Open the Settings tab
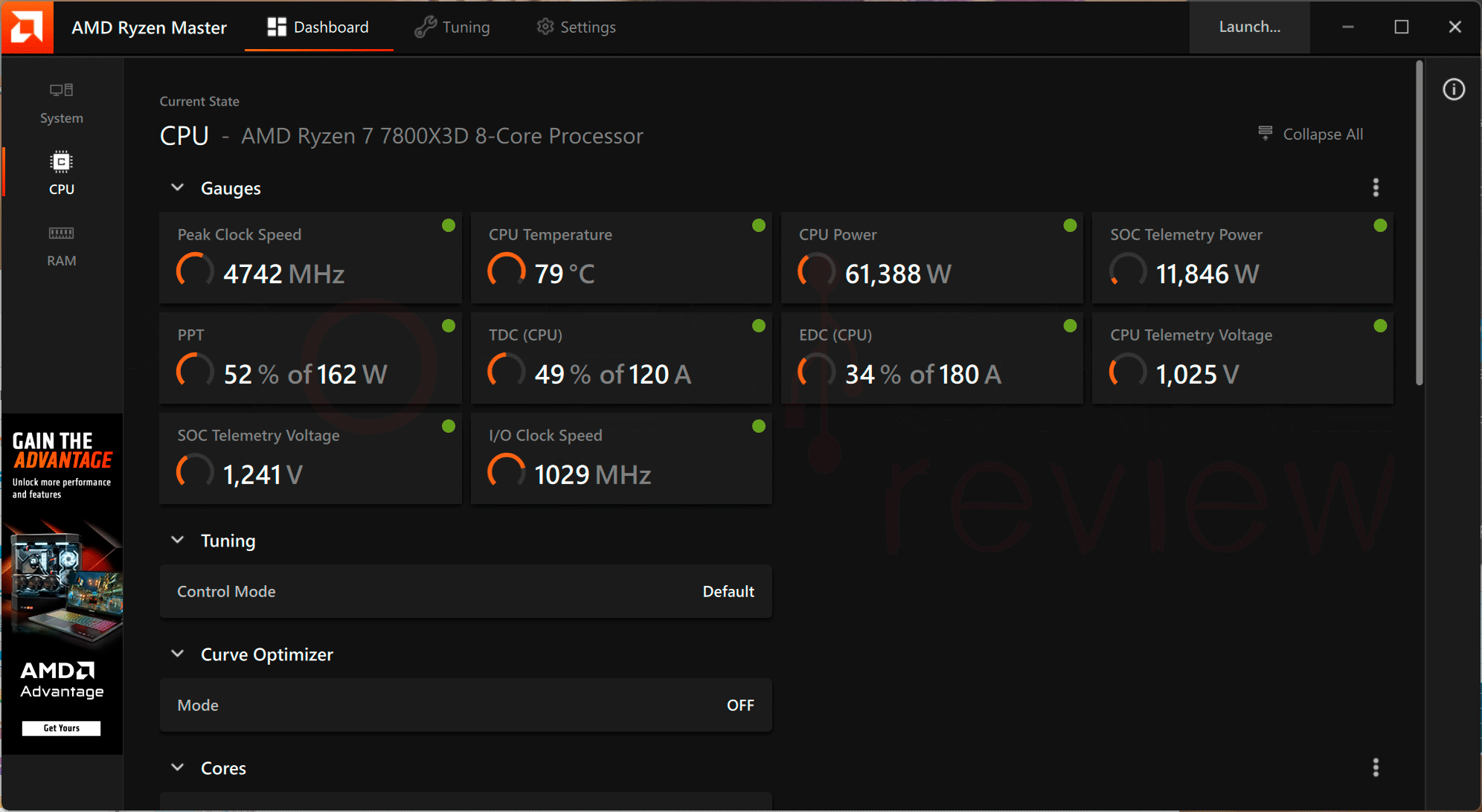 click(577, 28)
